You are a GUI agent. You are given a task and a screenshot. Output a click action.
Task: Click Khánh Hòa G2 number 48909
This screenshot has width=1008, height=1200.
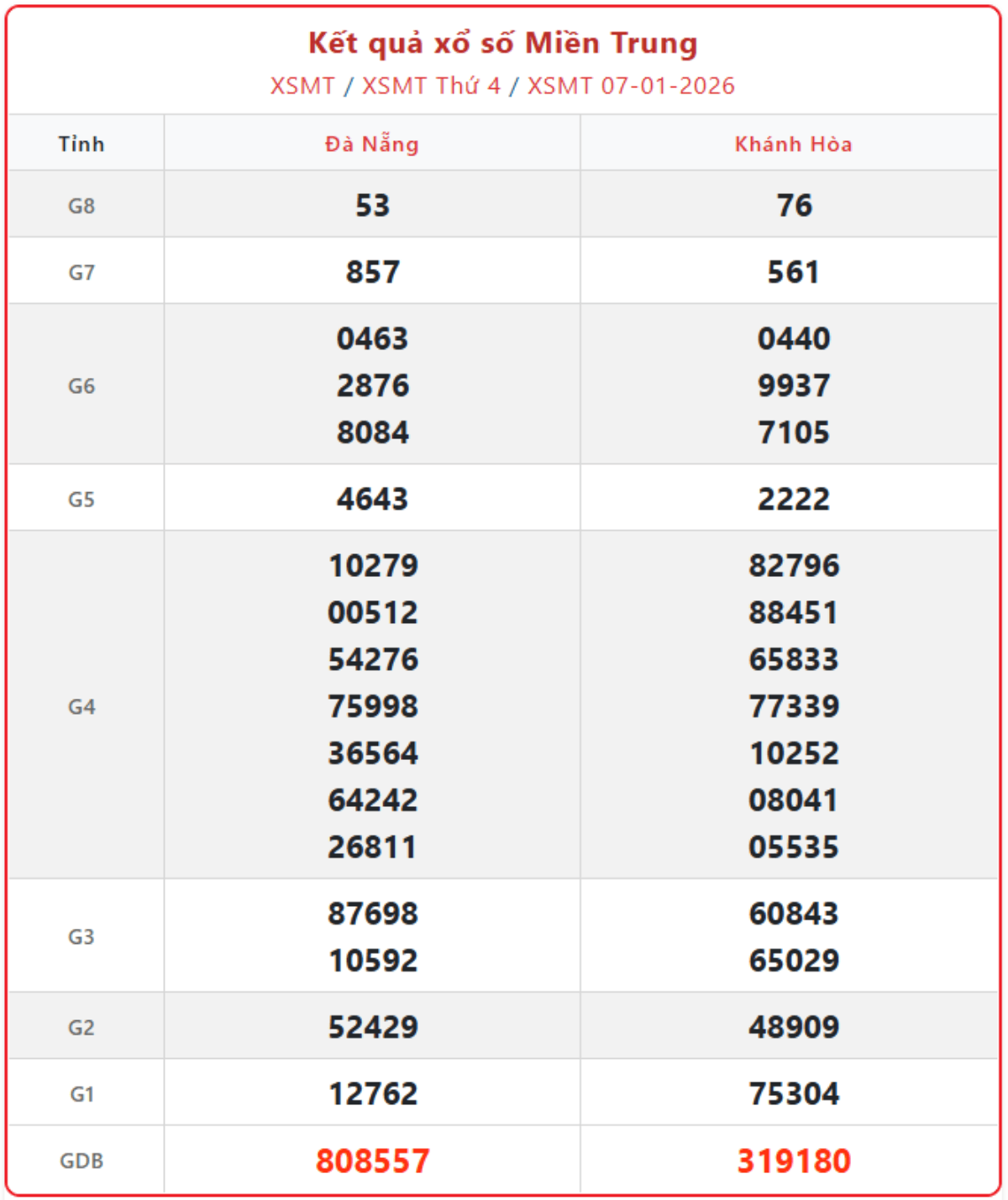pyautogui.click(x=794, y=1027)
